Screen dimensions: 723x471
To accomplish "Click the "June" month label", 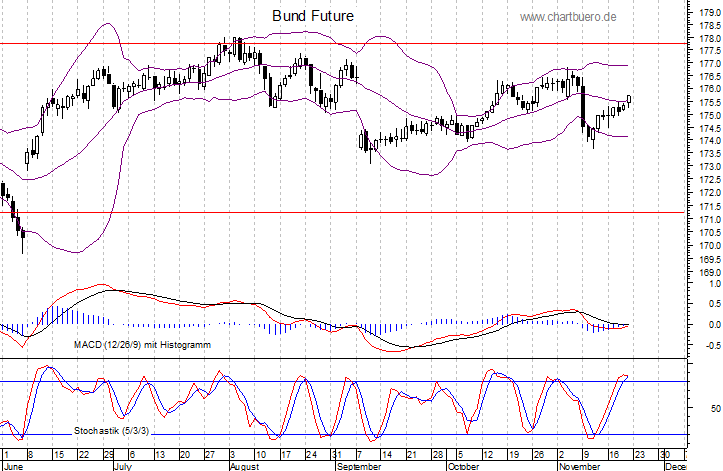I will [x=13, y=466].
